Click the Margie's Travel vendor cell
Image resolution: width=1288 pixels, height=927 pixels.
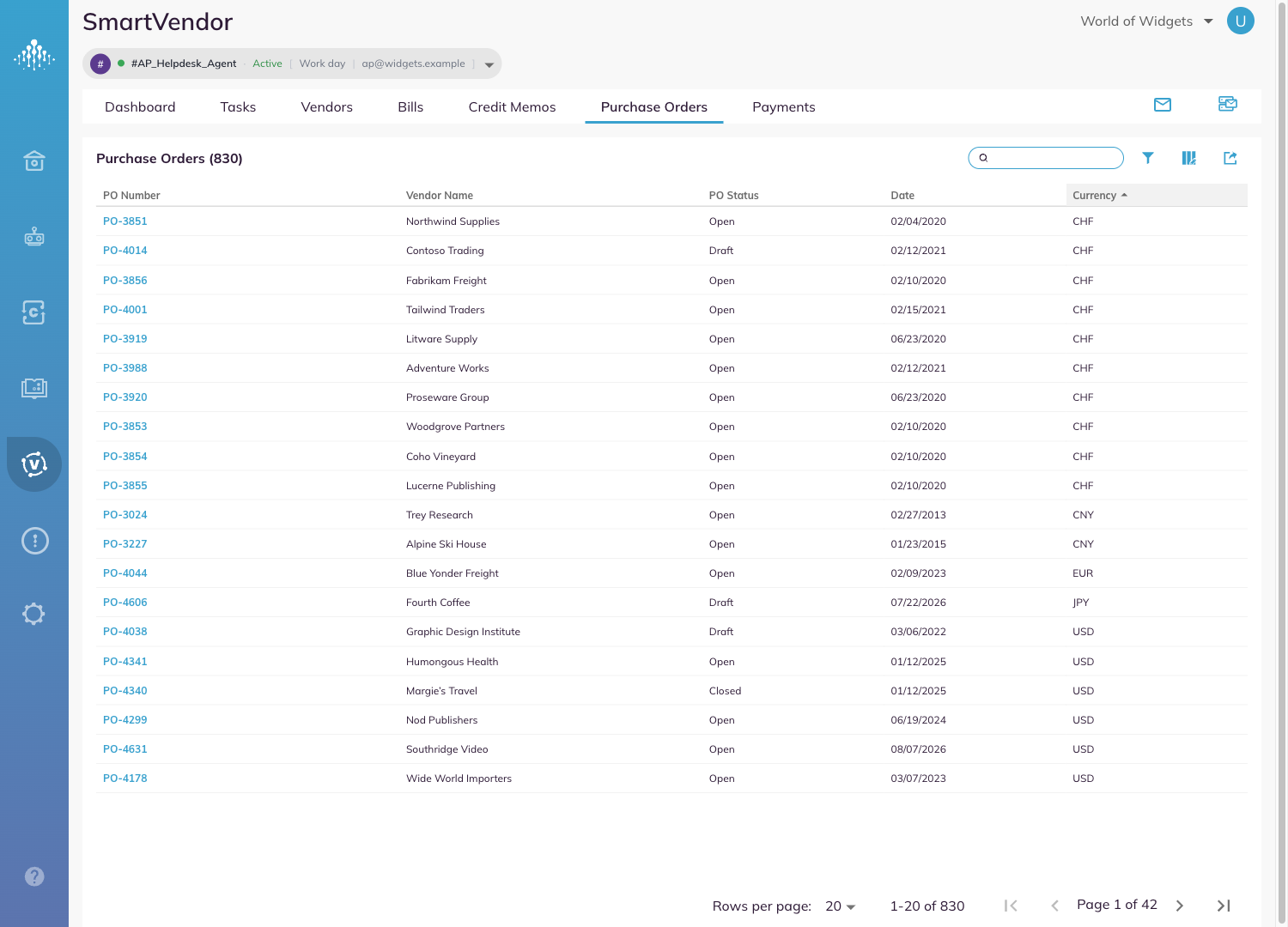tap(441, 691)
